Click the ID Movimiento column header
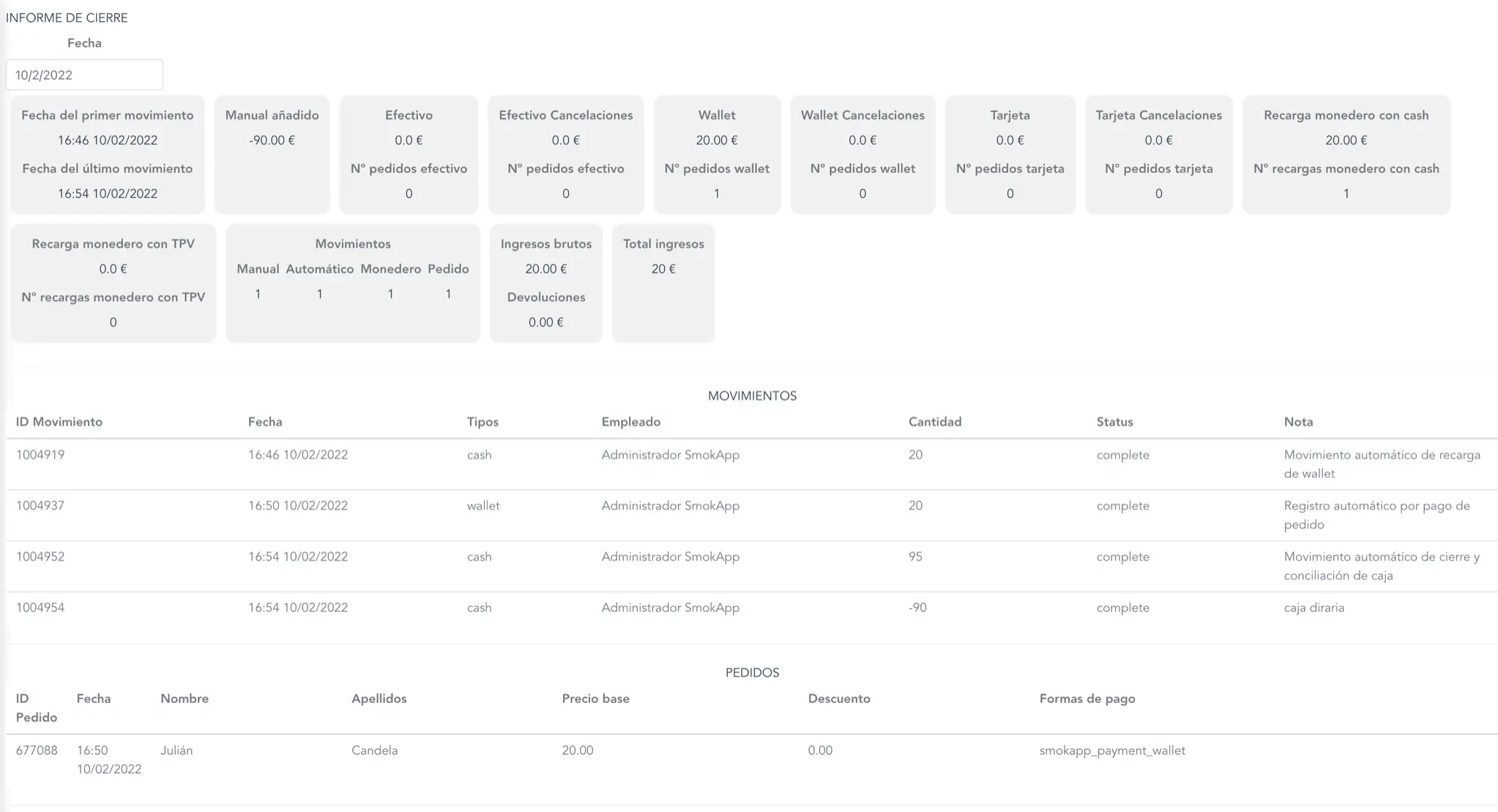Image resolution: width=1498 pixels, height=812 pixels. [x=59, y=422]
